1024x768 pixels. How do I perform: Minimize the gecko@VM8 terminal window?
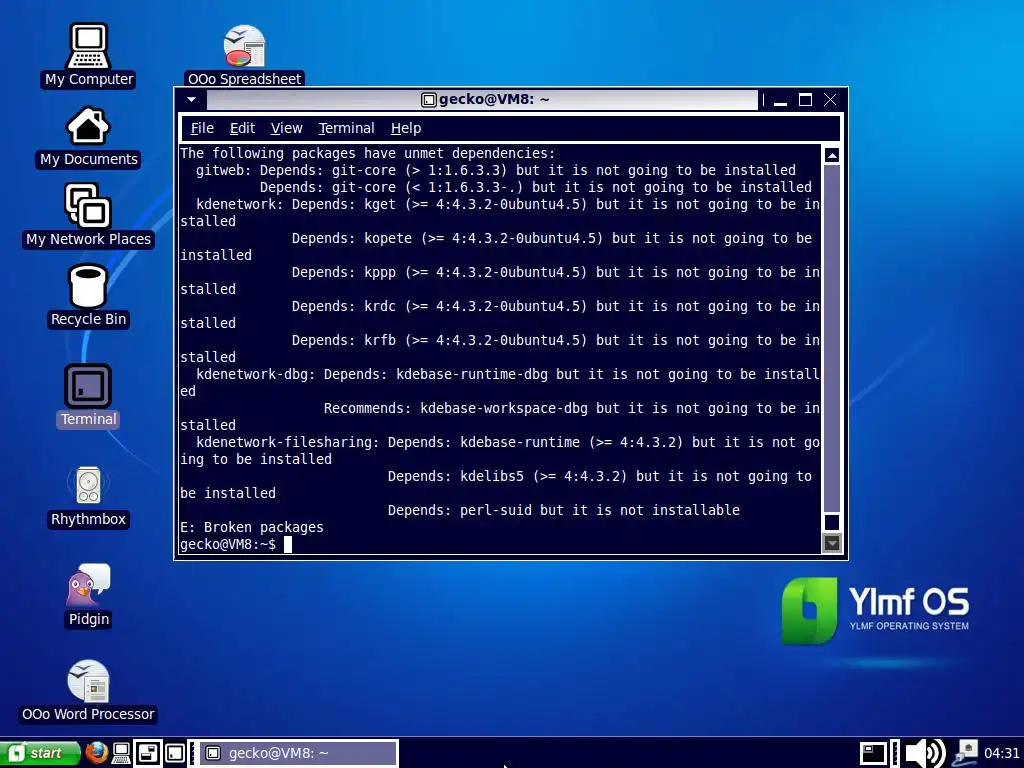click(780, 100)
